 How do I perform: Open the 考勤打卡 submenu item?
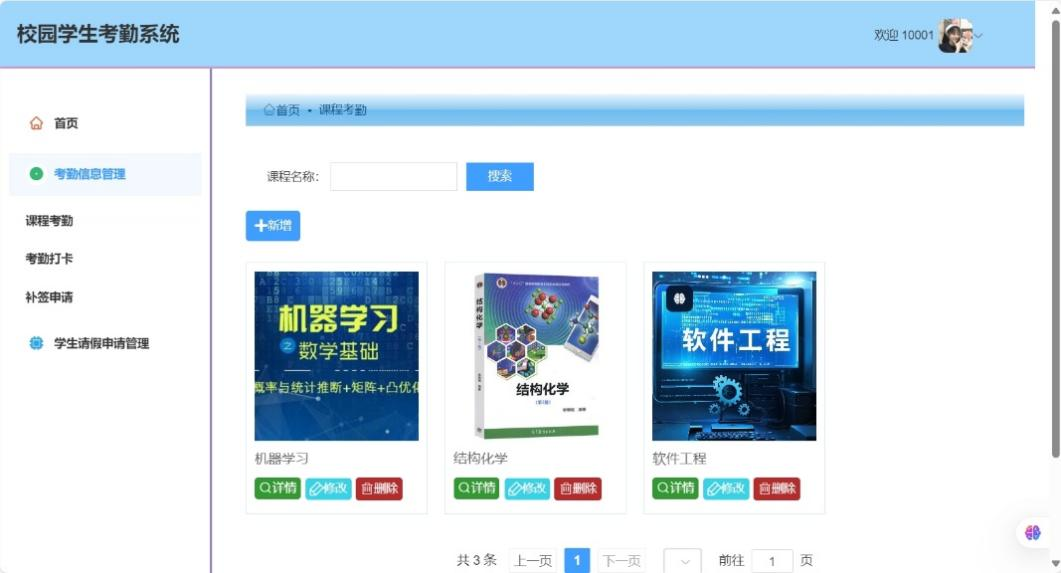click(49, 258)
